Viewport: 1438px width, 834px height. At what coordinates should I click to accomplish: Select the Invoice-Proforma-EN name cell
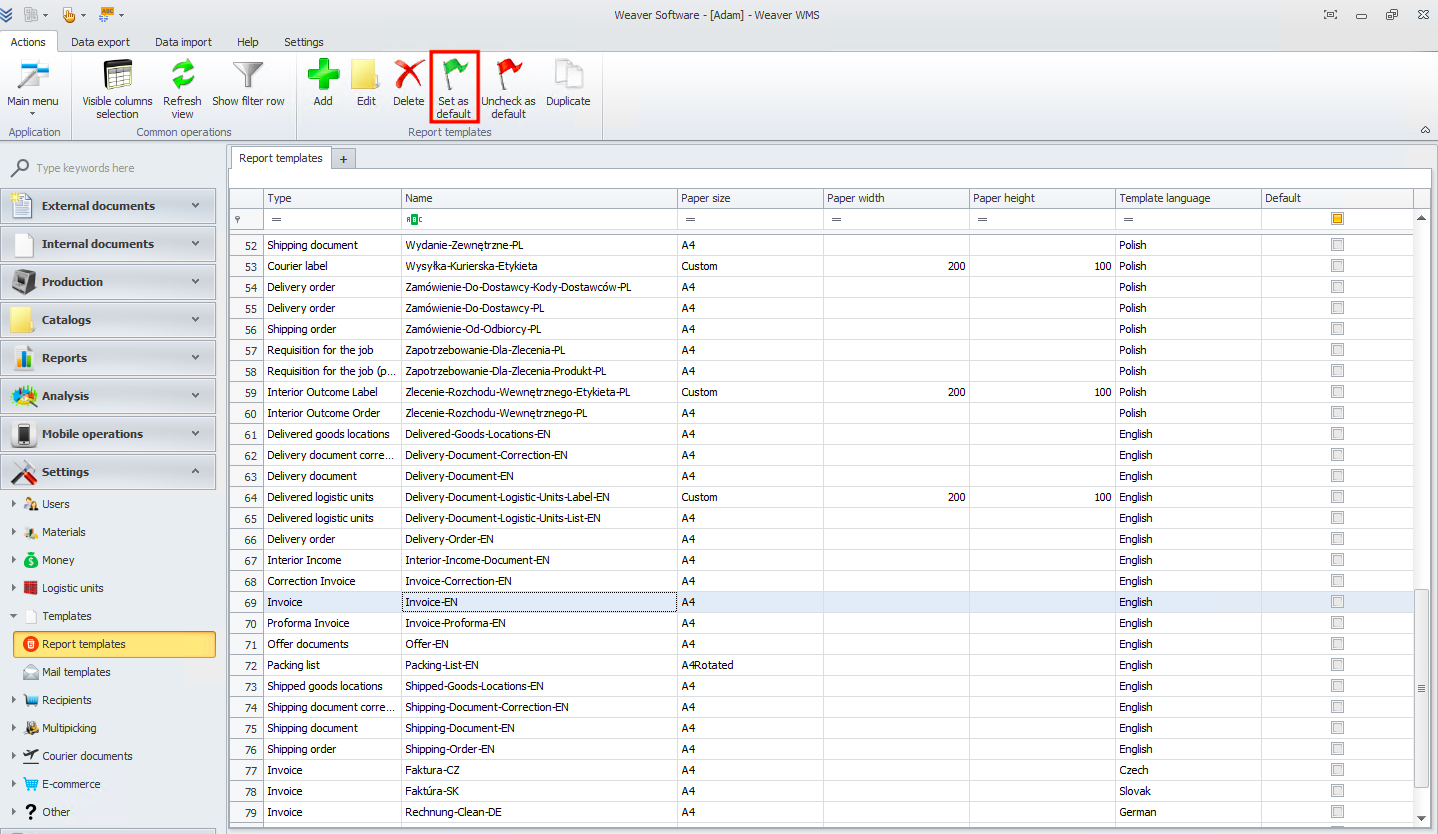tap(540, 623)
